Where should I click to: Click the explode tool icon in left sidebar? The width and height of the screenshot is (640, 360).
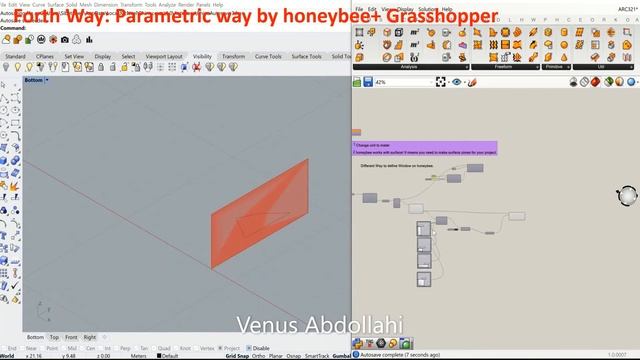click(15, 186)
